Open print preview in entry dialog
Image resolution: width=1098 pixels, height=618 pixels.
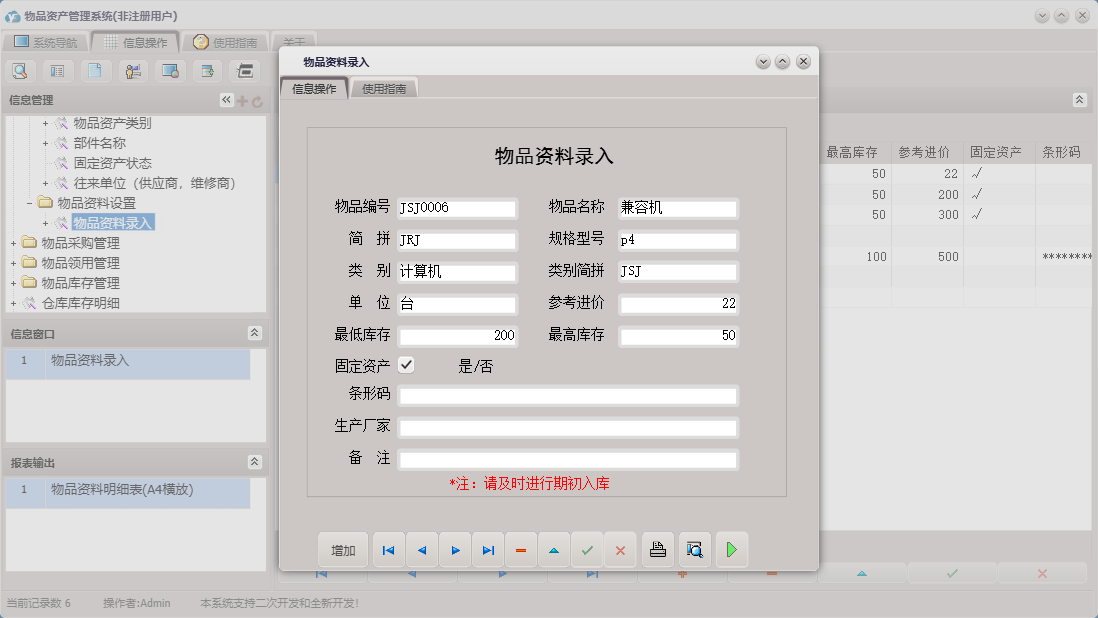694,549
